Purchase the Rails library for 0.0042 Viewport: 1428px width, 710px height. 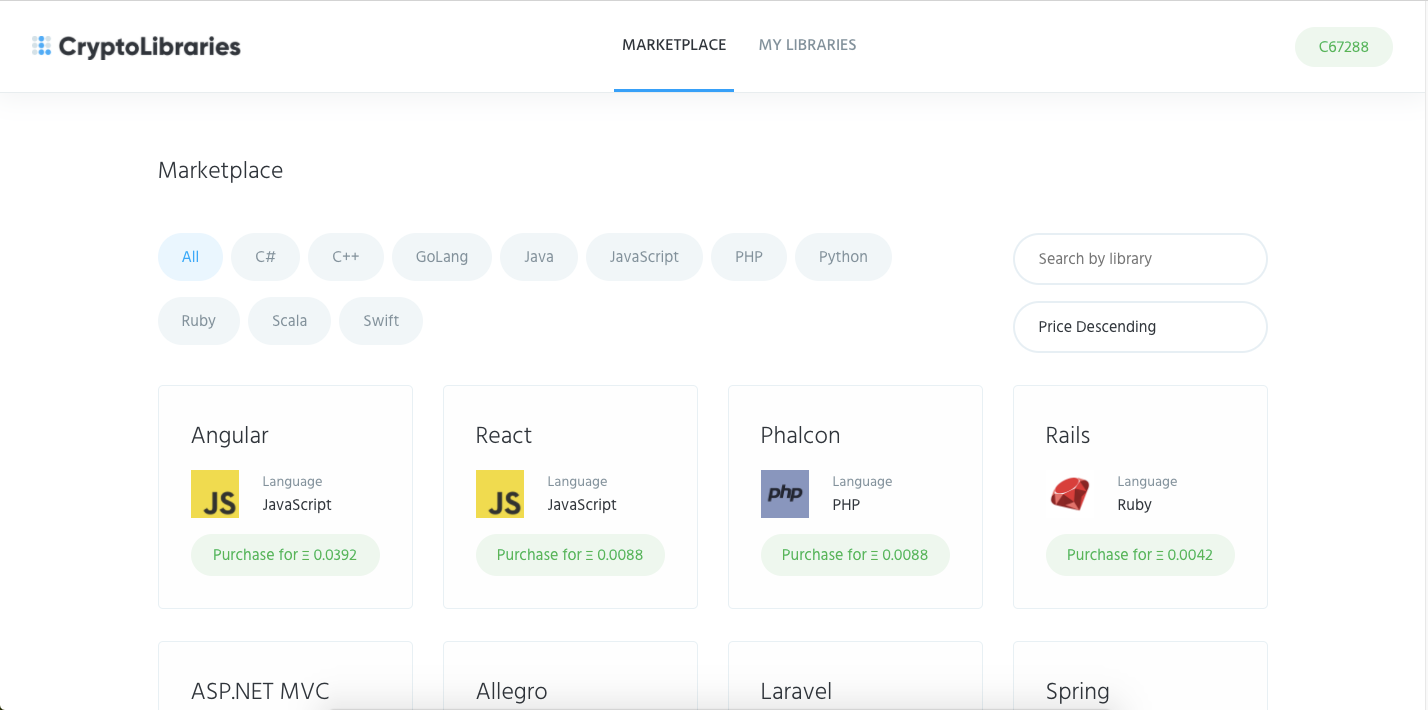(1140, 554)
